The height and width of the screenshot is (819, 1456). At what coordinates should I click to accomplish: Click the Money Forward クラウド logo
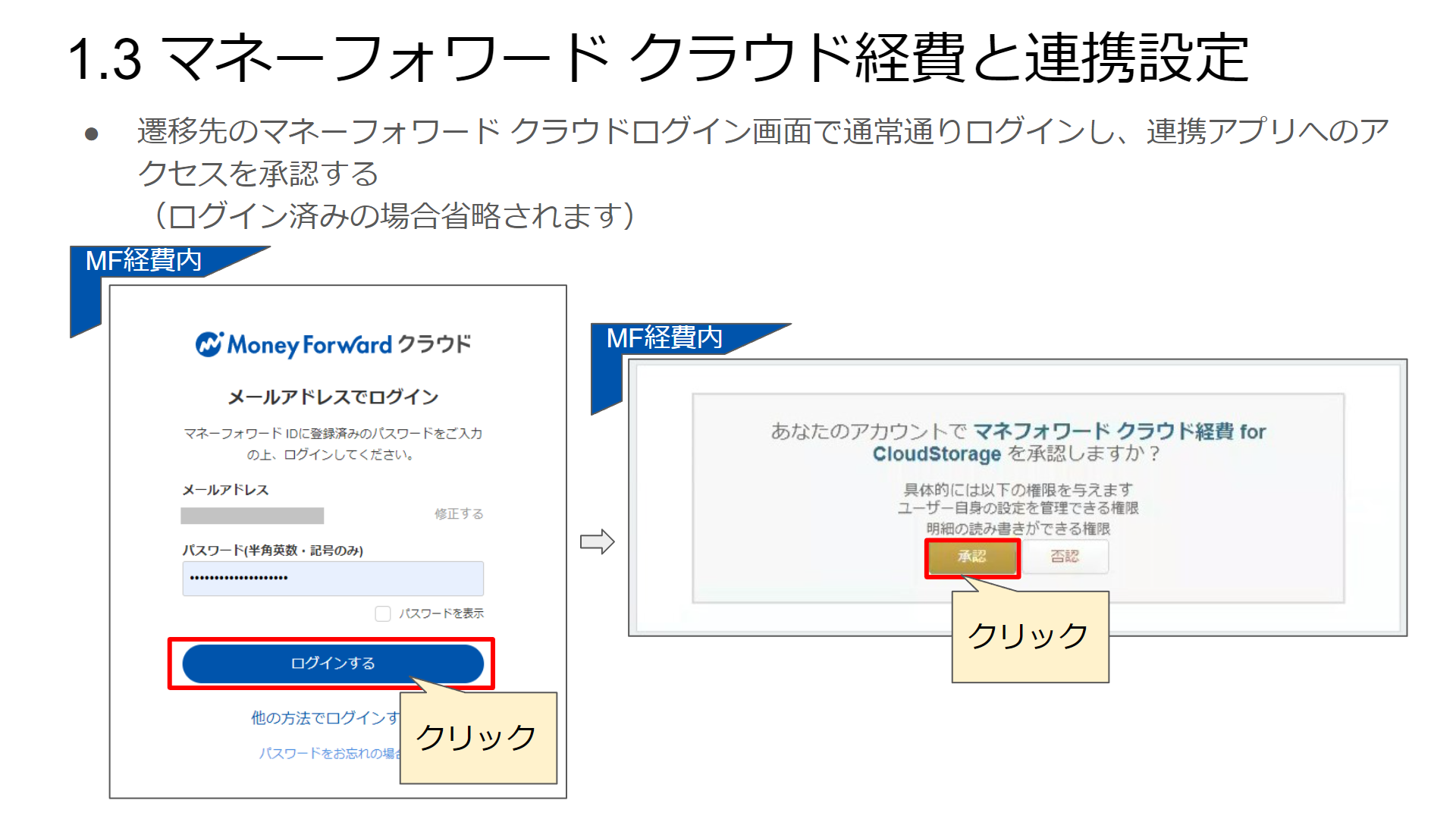tap(333, 344)
